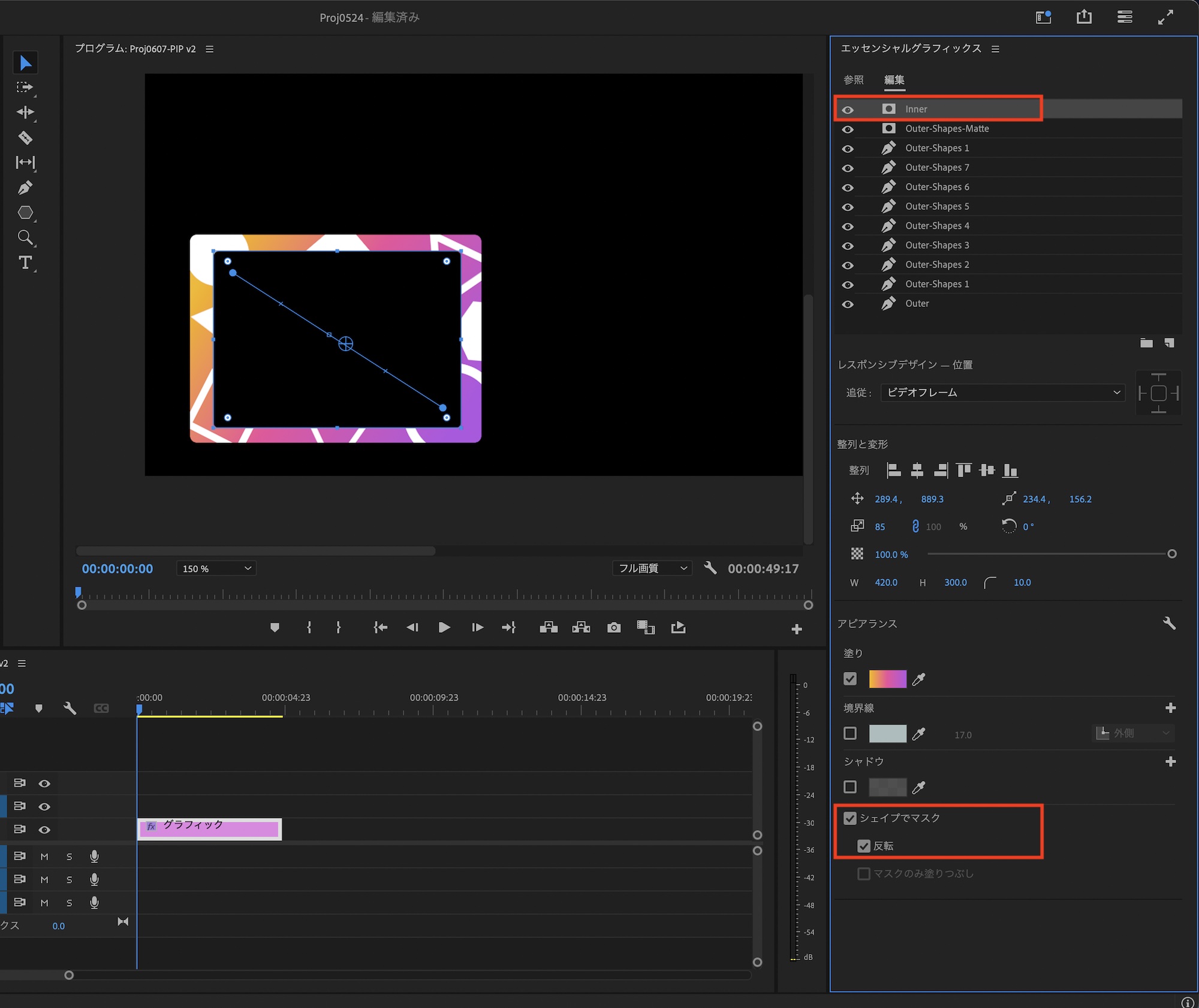This screenshot has height=1008, width=1199.
Task: Uncheck the シェイプでマスク checkbox
Action: 849,819
